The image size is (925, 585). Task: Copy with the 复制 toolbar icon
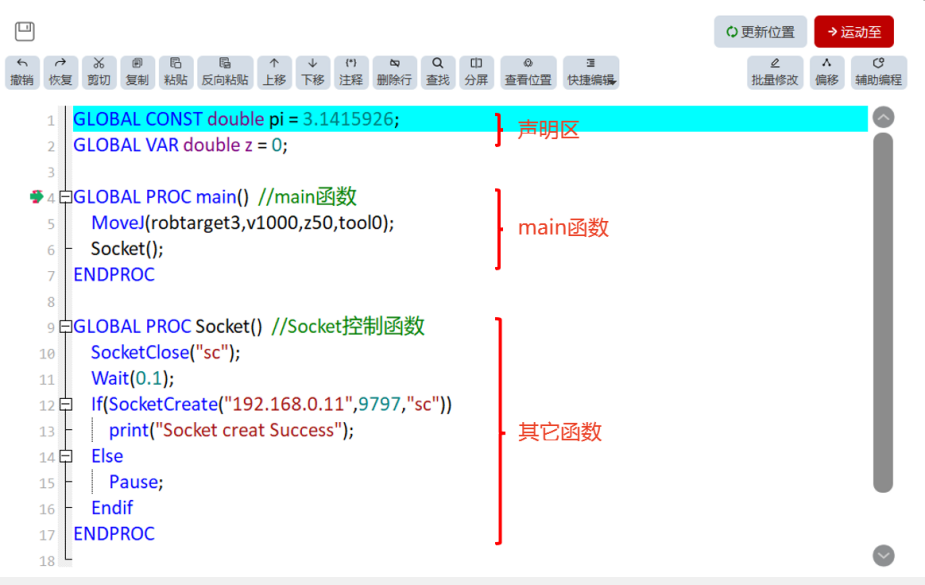137,73
